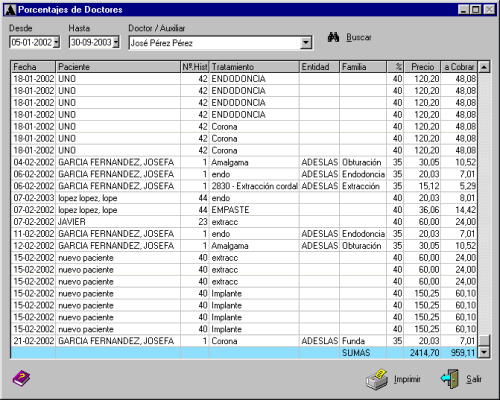Viewport: 500px width, 400px height.
Task: Click the Imprimir button label
Action: (x=407, y=379)
